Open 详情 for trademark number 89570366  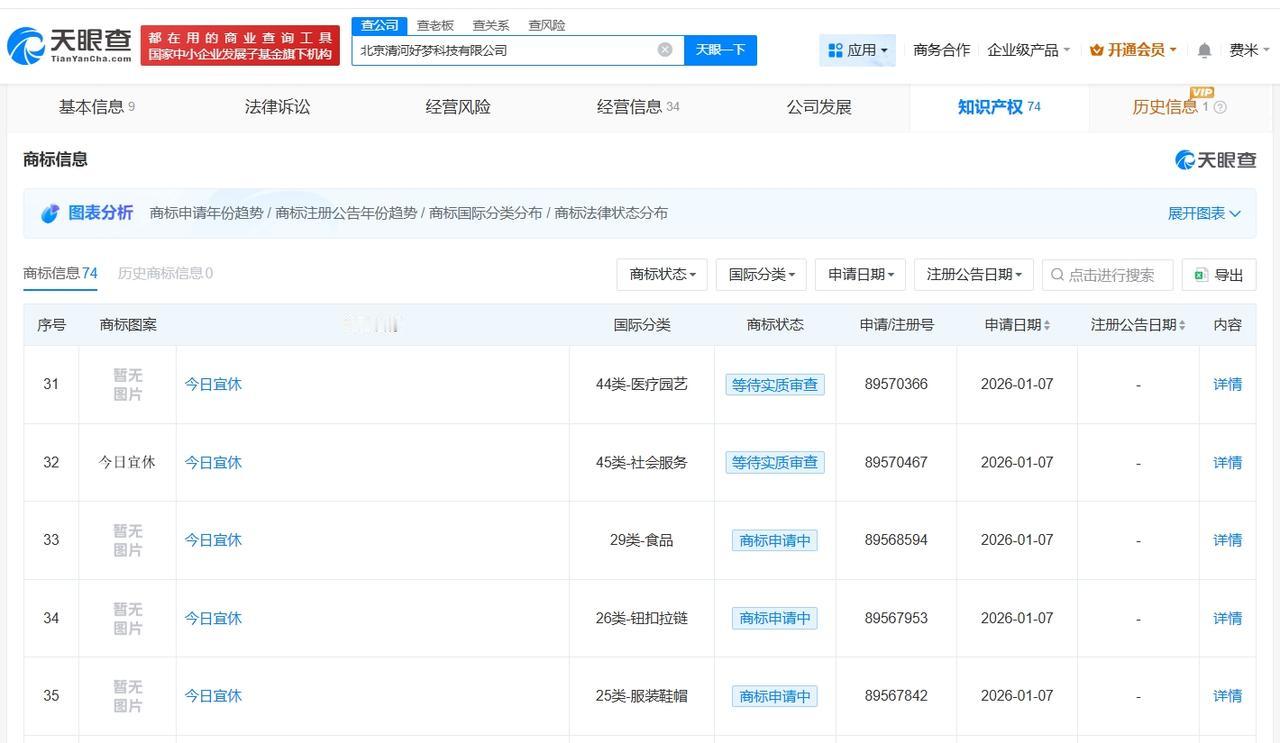pyautogui.click(x=1227, y=384)
